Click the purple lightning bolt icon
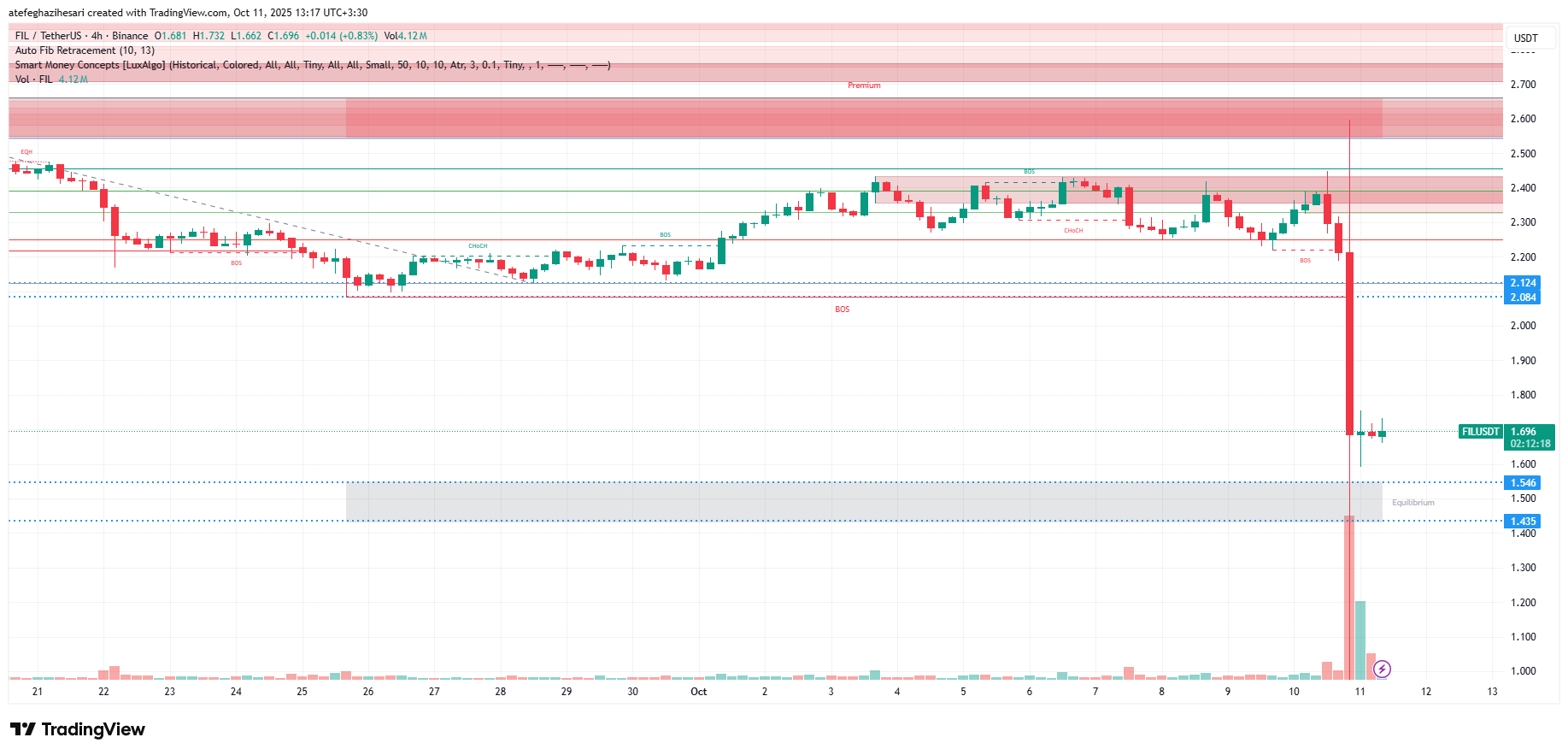Viewport: 1568px width, 755px height. point(1382,669)
